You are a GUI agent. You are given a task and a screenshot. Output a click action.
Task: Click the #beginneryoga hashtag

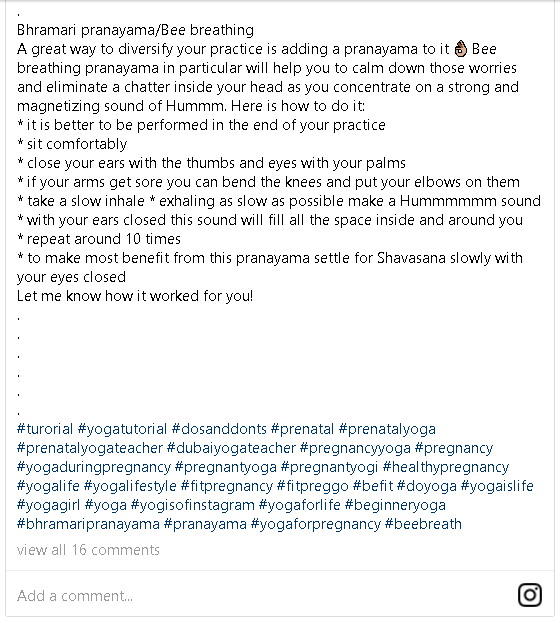[395, 505]
